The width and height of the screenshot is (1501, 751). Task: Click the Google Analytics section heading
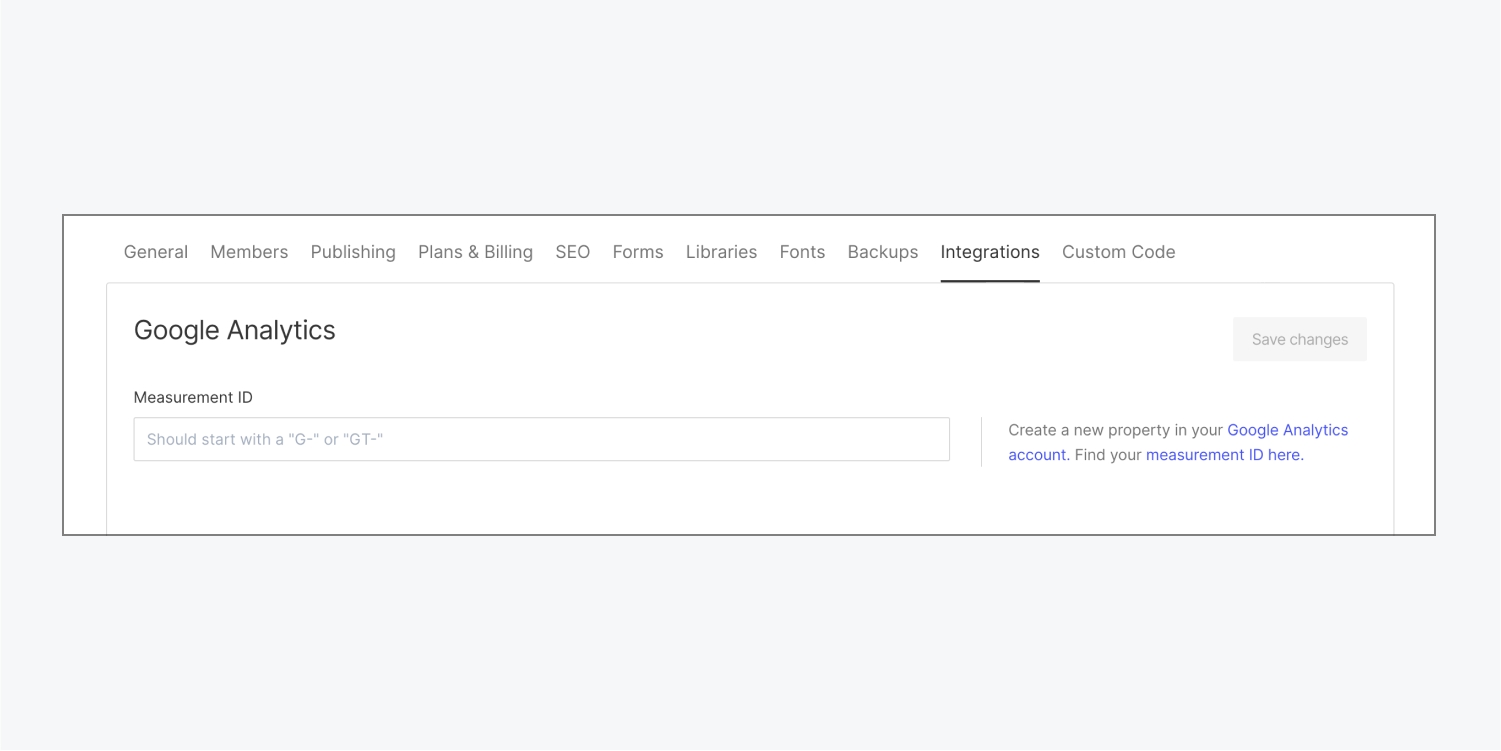(235, 330)
